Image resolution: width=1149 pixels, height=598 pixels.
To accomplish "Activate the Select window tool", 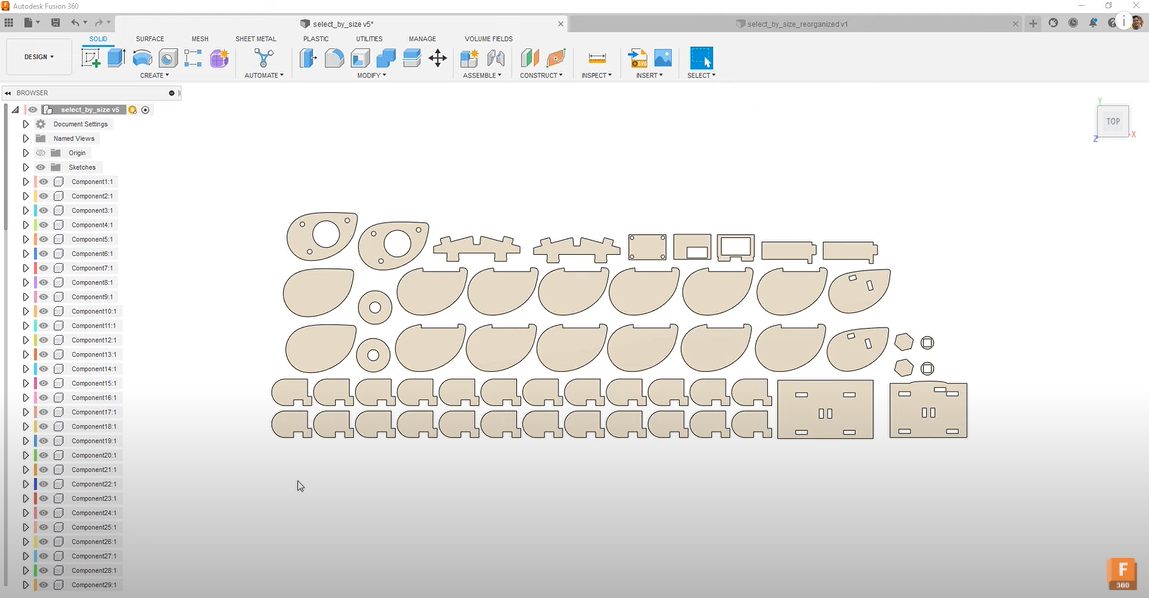I will (x=701, y=58).
